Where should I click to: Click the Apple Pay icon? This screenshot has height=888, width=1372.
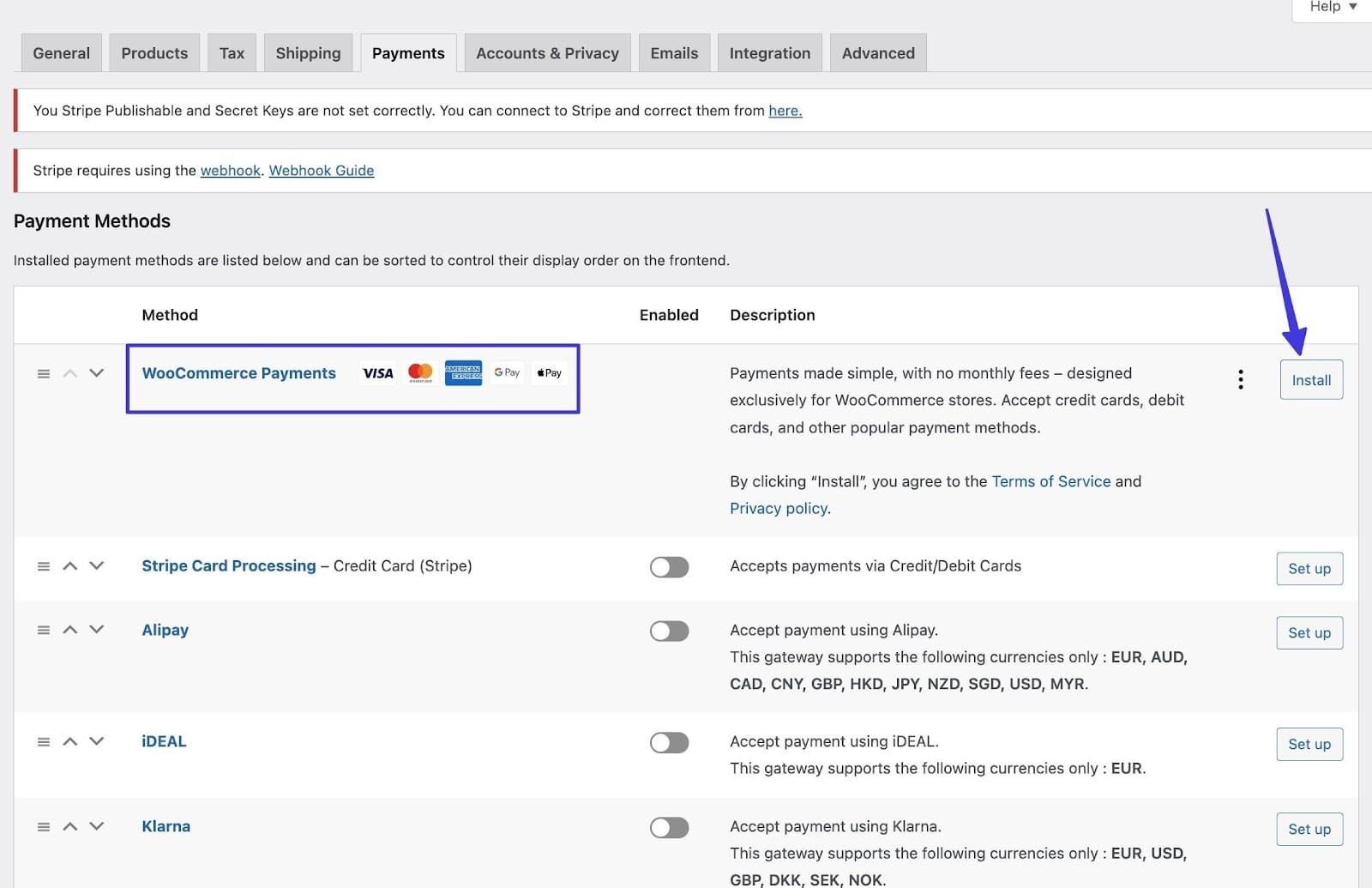(549, 372)
